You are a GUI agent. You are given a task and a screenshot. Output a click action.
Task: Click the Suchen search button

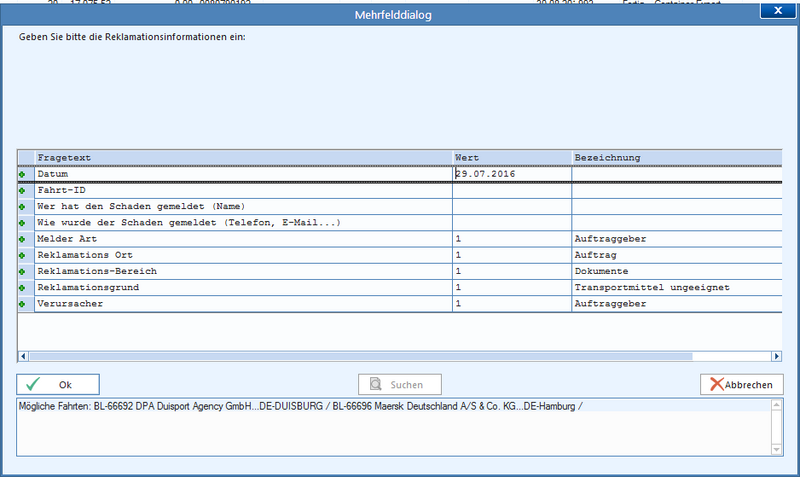(399, 385)
